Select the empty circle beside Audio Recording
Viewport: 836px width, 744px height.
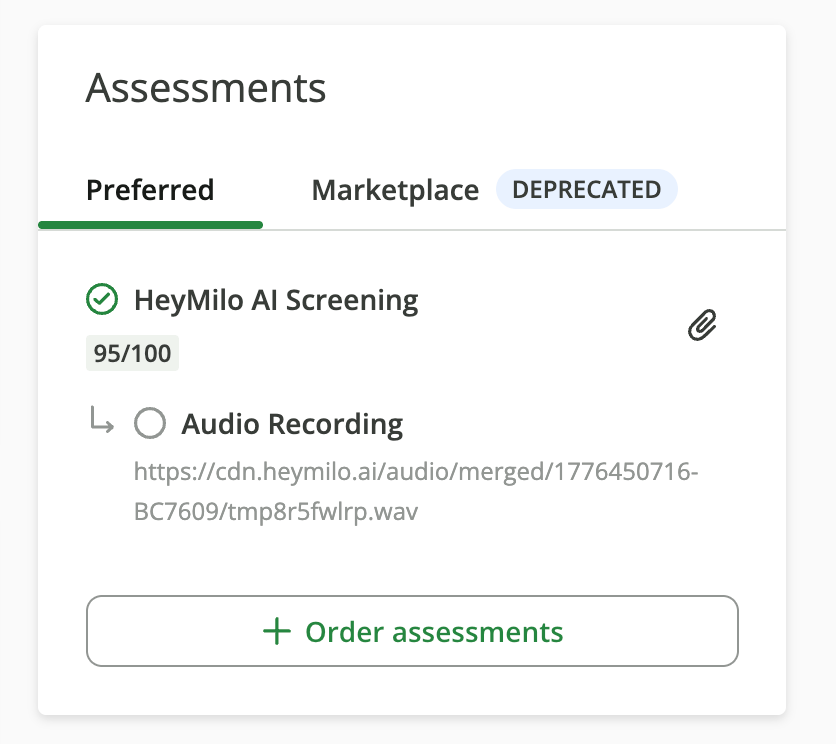coord(150,423)
